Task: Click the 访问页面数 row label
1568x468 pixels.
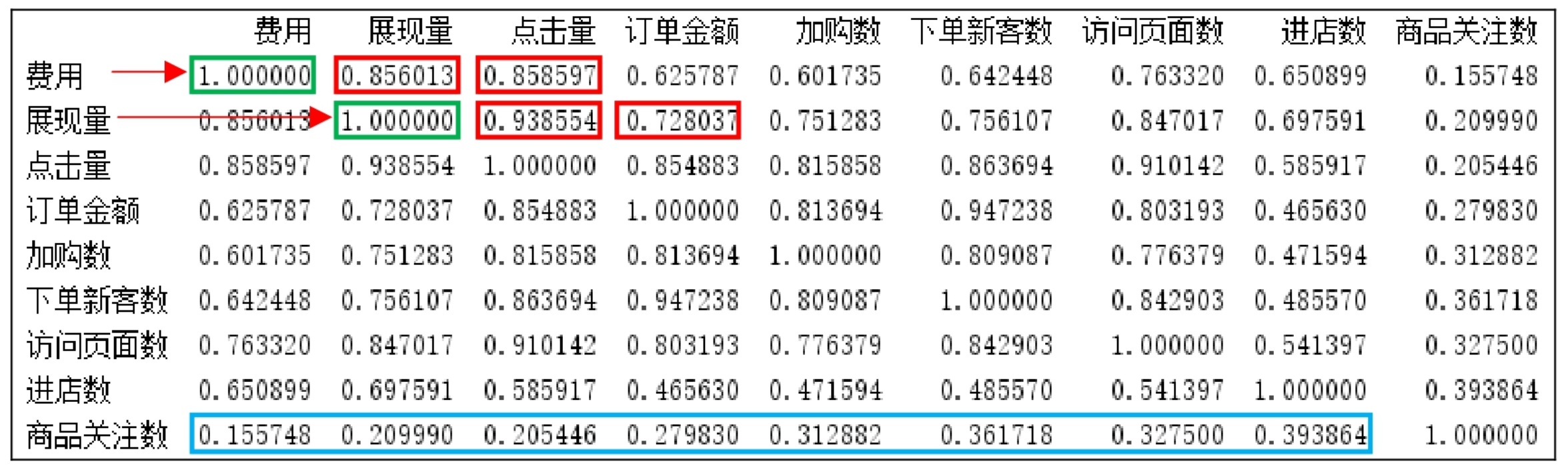Action: pyautogui.click(x=97, y=345)
